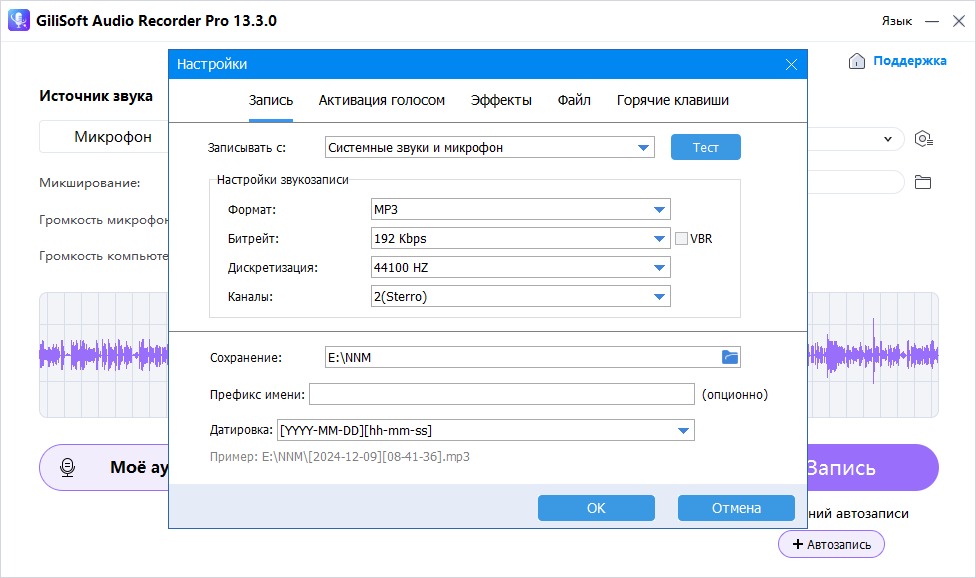
Task: Switch to the Горячие клавиши tab
Action: click(673, 101)
